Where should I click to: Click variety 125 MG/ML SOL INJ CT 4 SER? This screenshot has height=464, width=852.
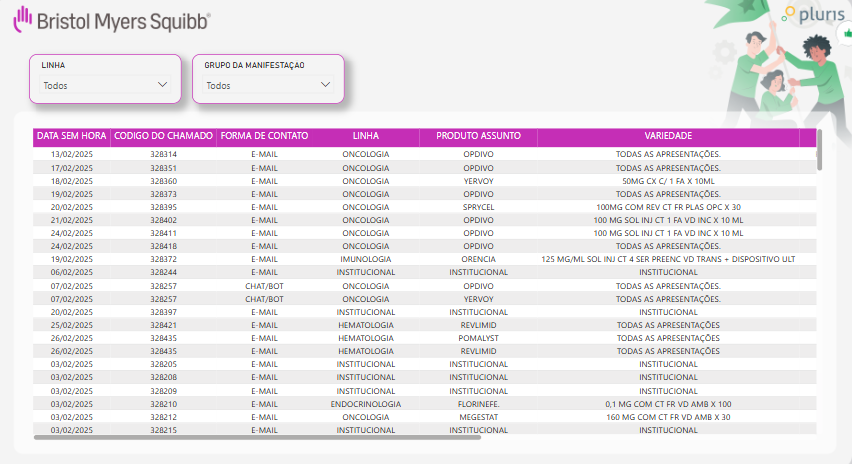click(668, 260)
